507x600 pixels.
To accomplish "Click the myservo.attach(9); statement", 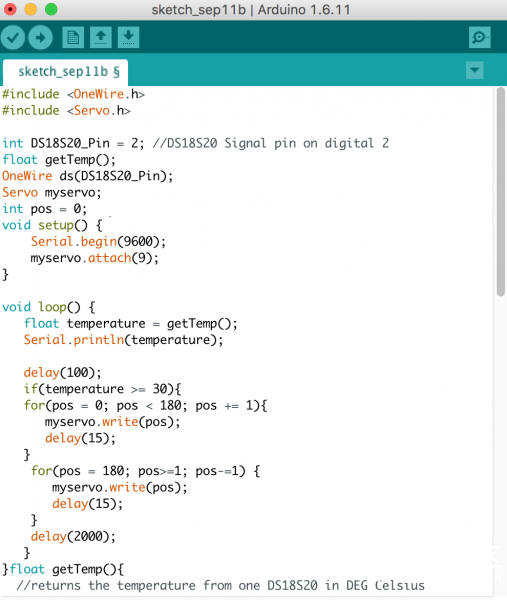I will (x=95, y=258).
